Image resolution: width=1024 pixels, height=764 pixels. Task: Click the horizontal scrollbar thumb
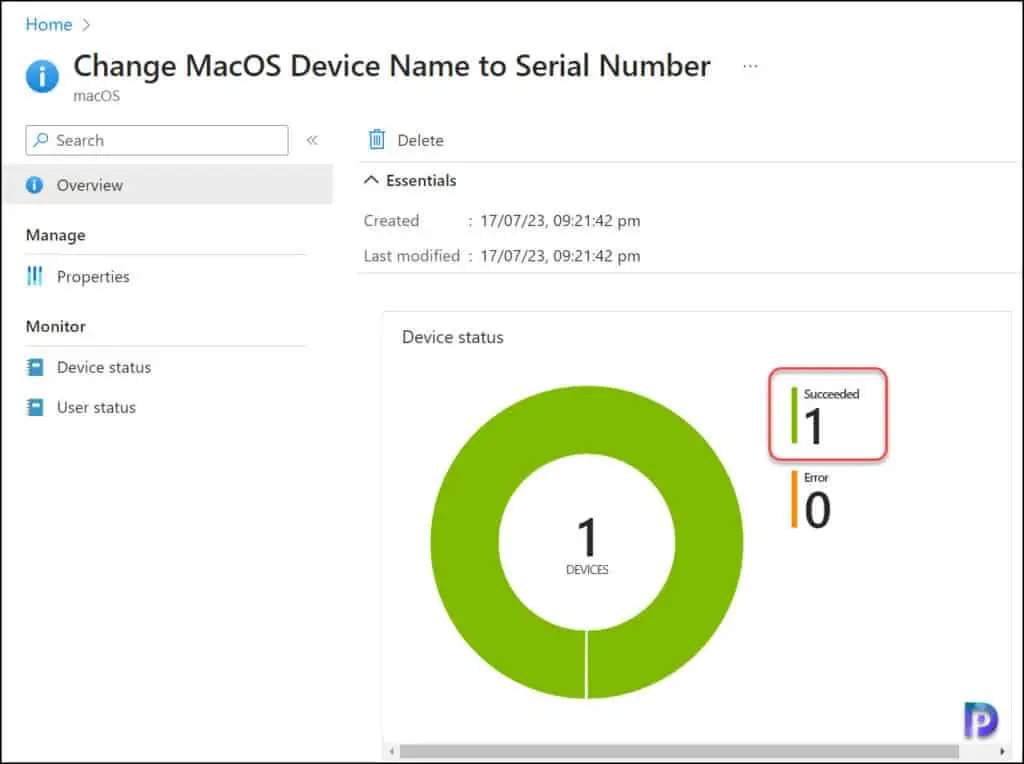(x=679, y=752)
